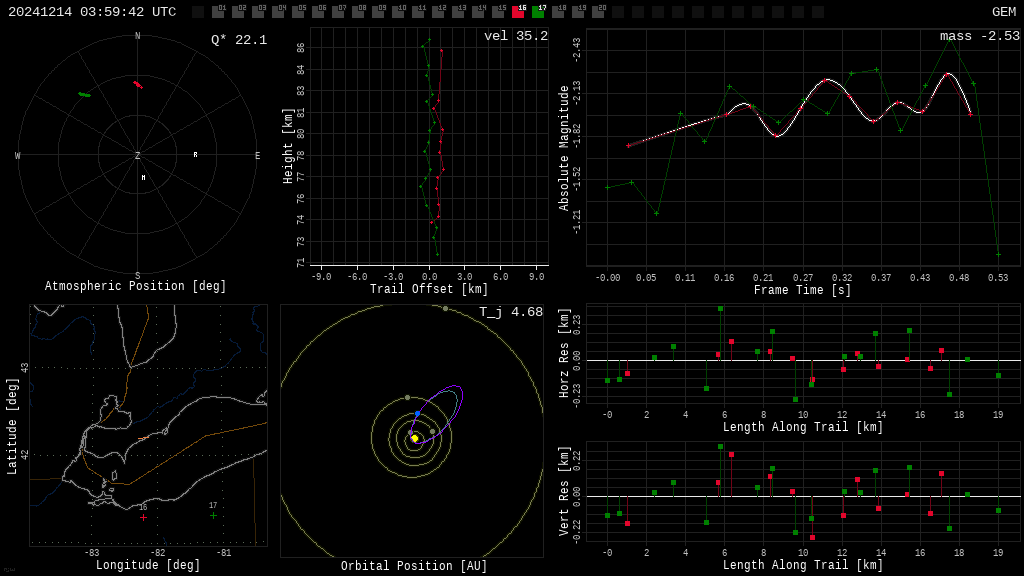Click the red station 16 cross on map
Screen dimensions: 1024x576
(143, 517)
